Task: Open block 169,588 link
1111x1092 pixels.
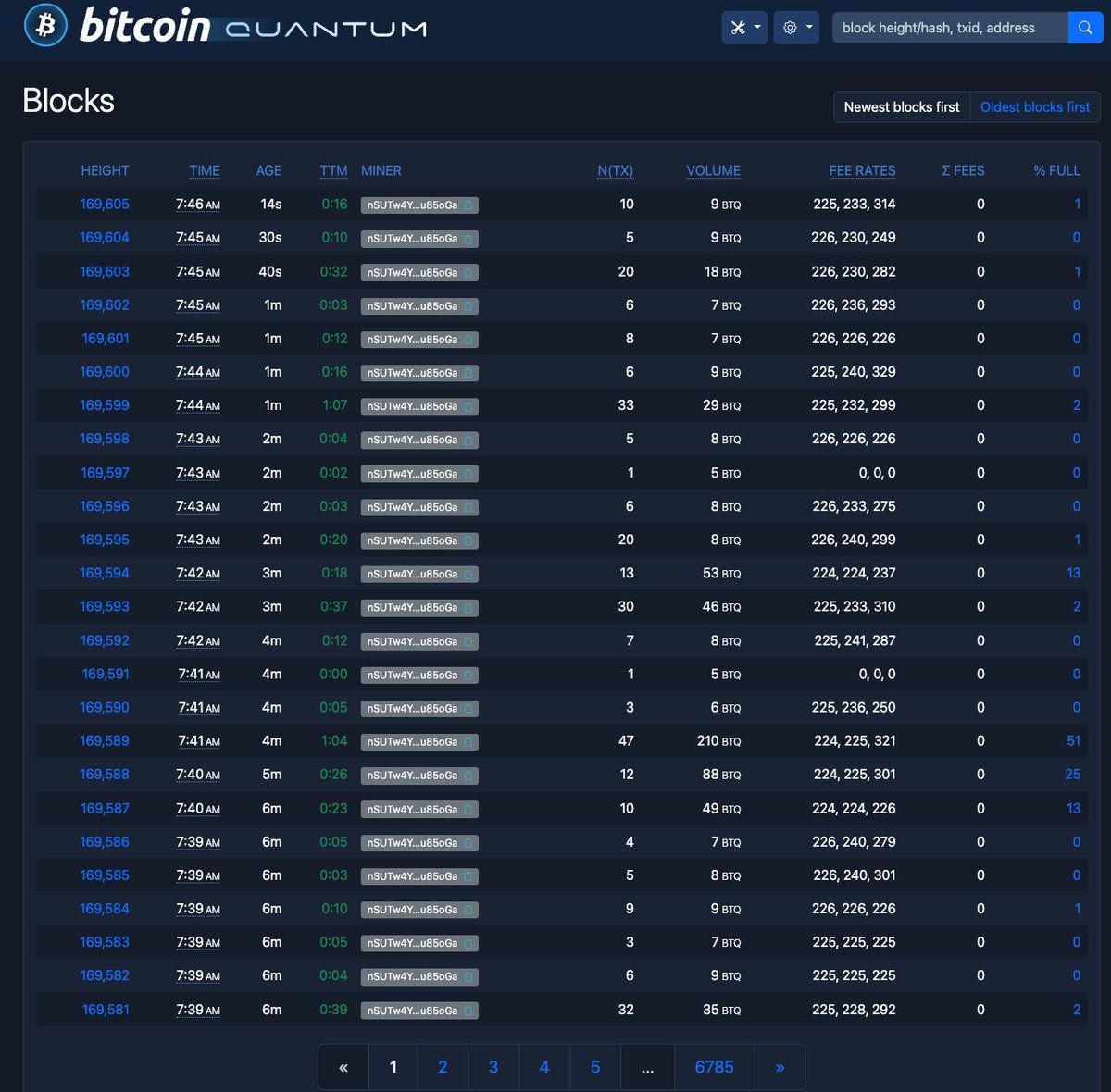Action: pyautogui.click(x=105, y=775)
